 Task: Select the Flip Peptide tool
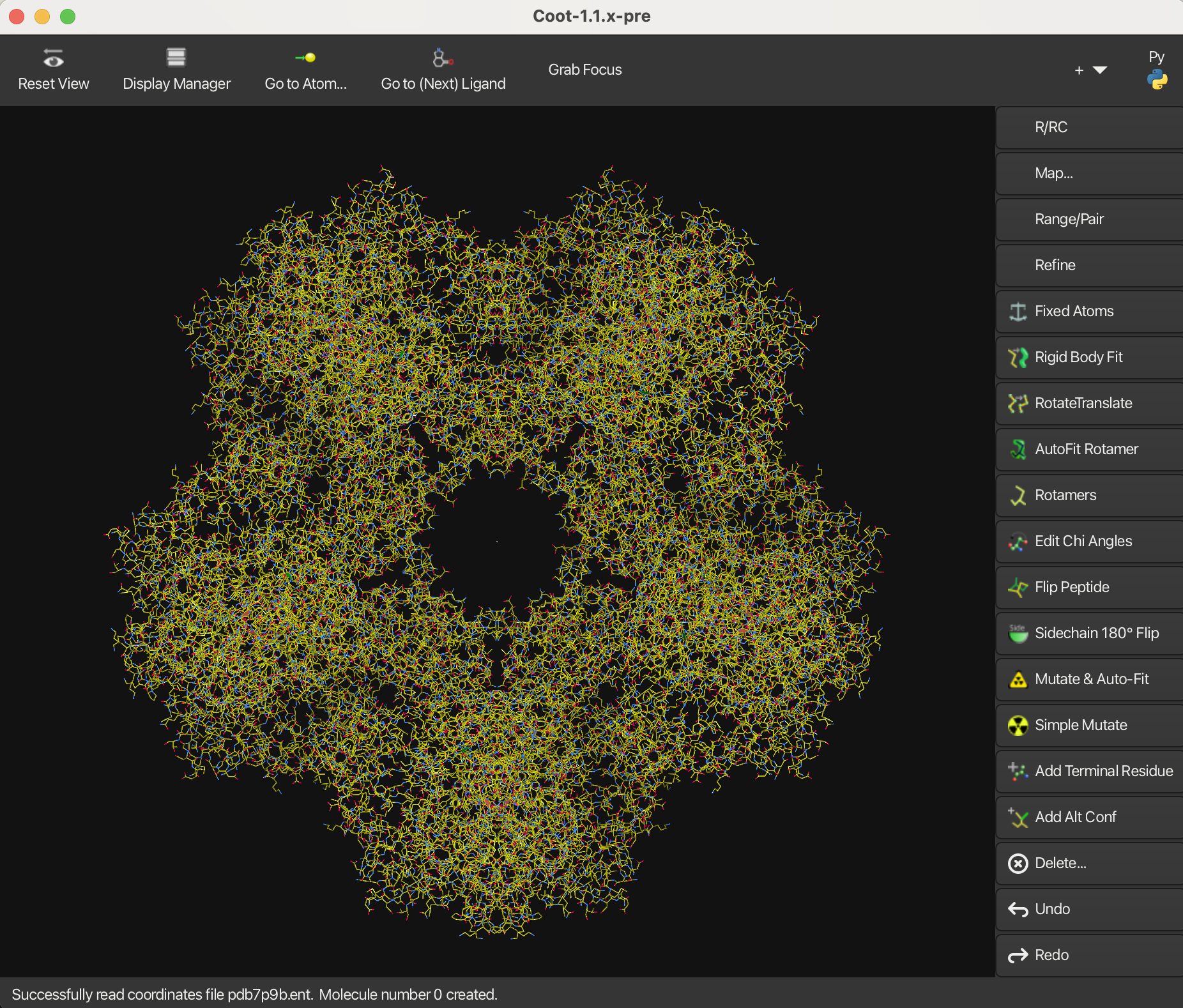(1089, 587)
